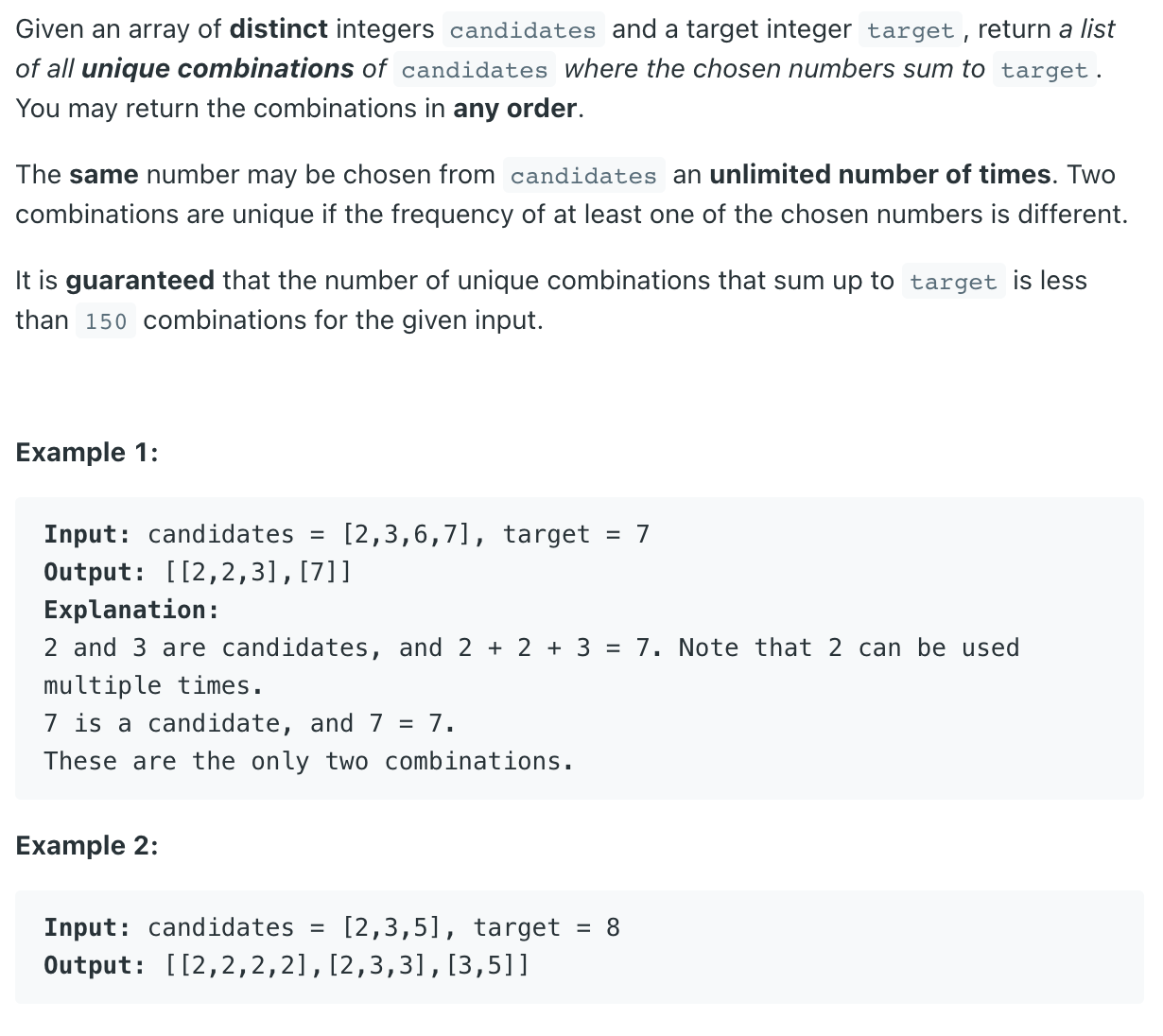Image resolution: width=1163 pixels, height=1036 pixels.
Task: Click the target code tag after "sum up to"
Action: [953, 282]
